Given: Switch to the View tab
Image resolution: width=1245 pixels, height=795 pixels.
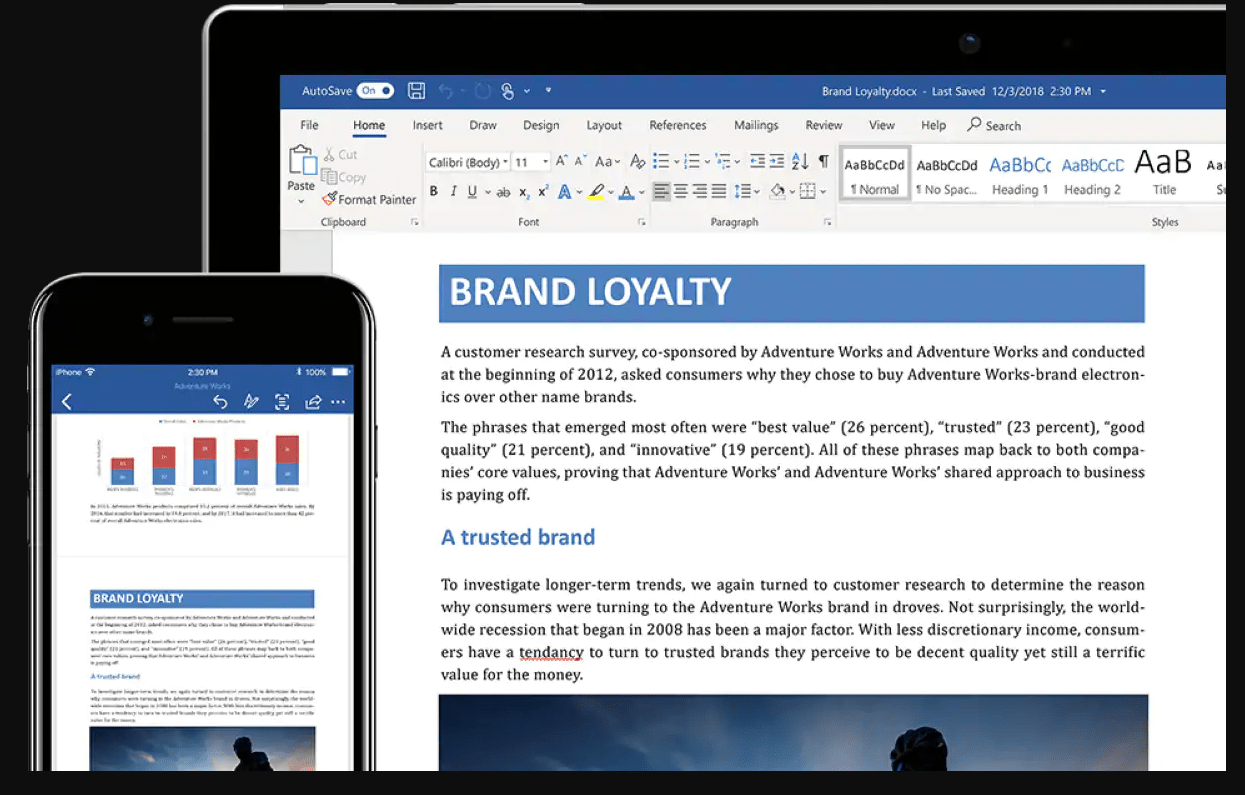Looking at the screenshot, I should click(882, 125).
